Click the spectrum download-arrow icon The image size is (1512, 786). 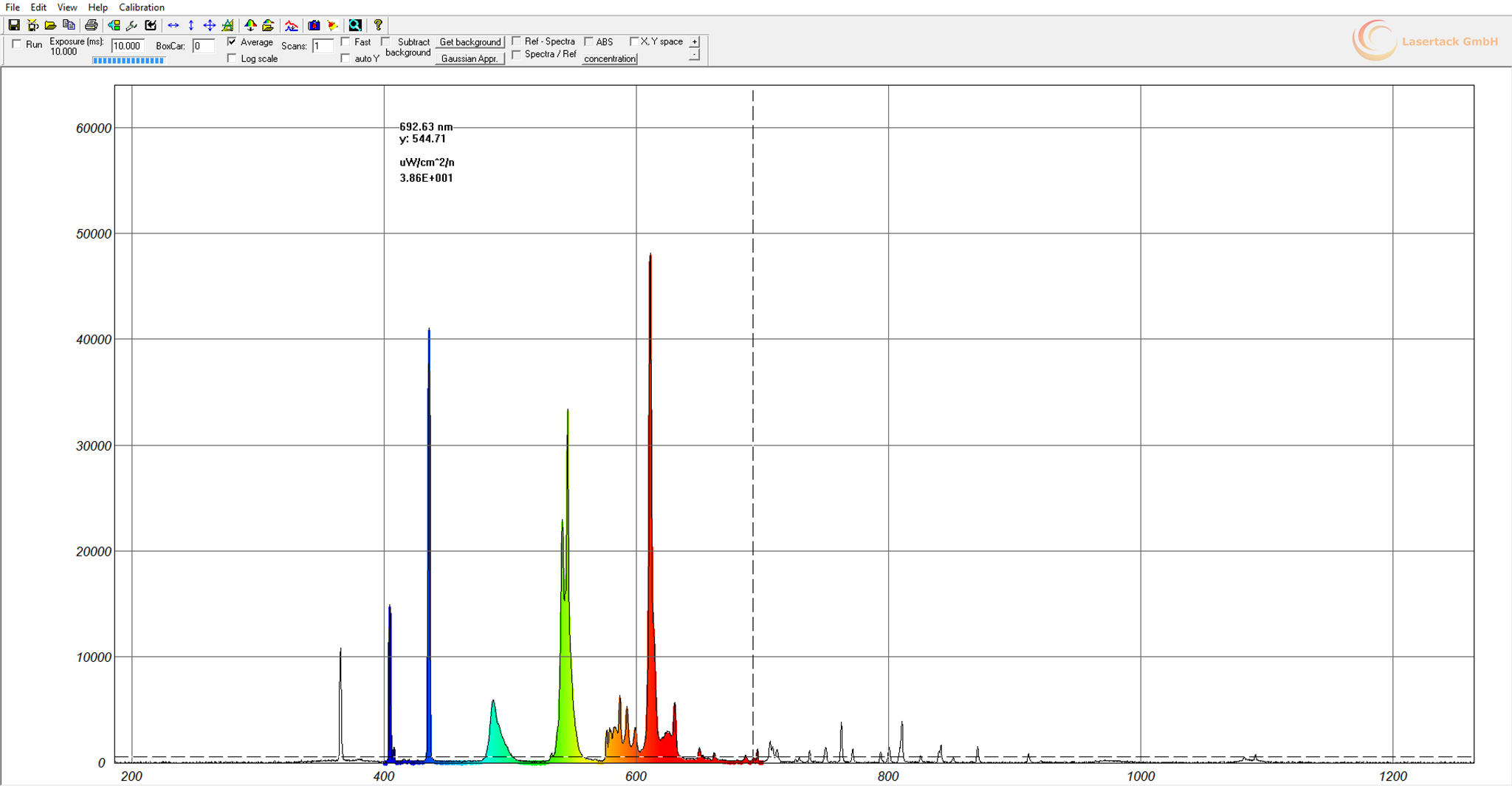click(x=250, y=25)
